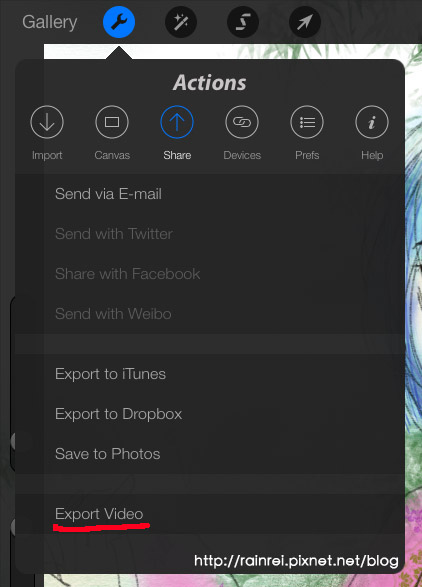Open the Actions wrench icon
Viewport: 422px width, 587px height.
119,22
